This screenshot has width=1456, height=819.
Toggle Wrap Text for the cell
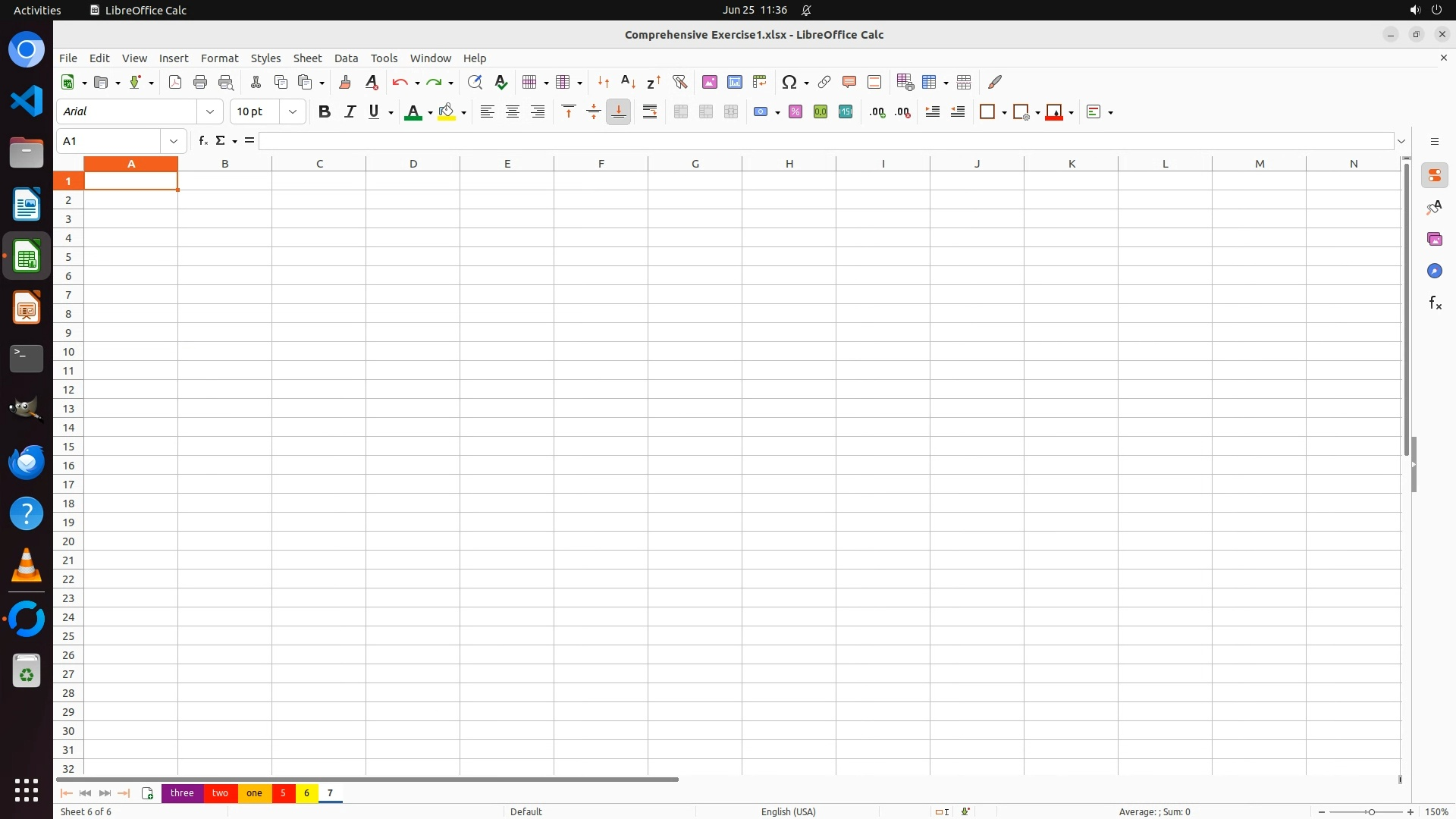click(650, 112)
